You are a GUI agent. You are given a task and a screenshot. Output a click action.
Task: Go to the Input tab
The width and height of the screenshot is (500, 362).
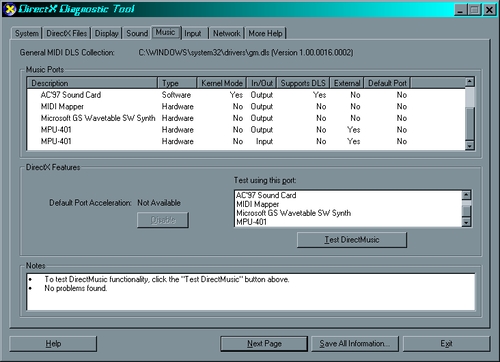click(x=193, y=33)
